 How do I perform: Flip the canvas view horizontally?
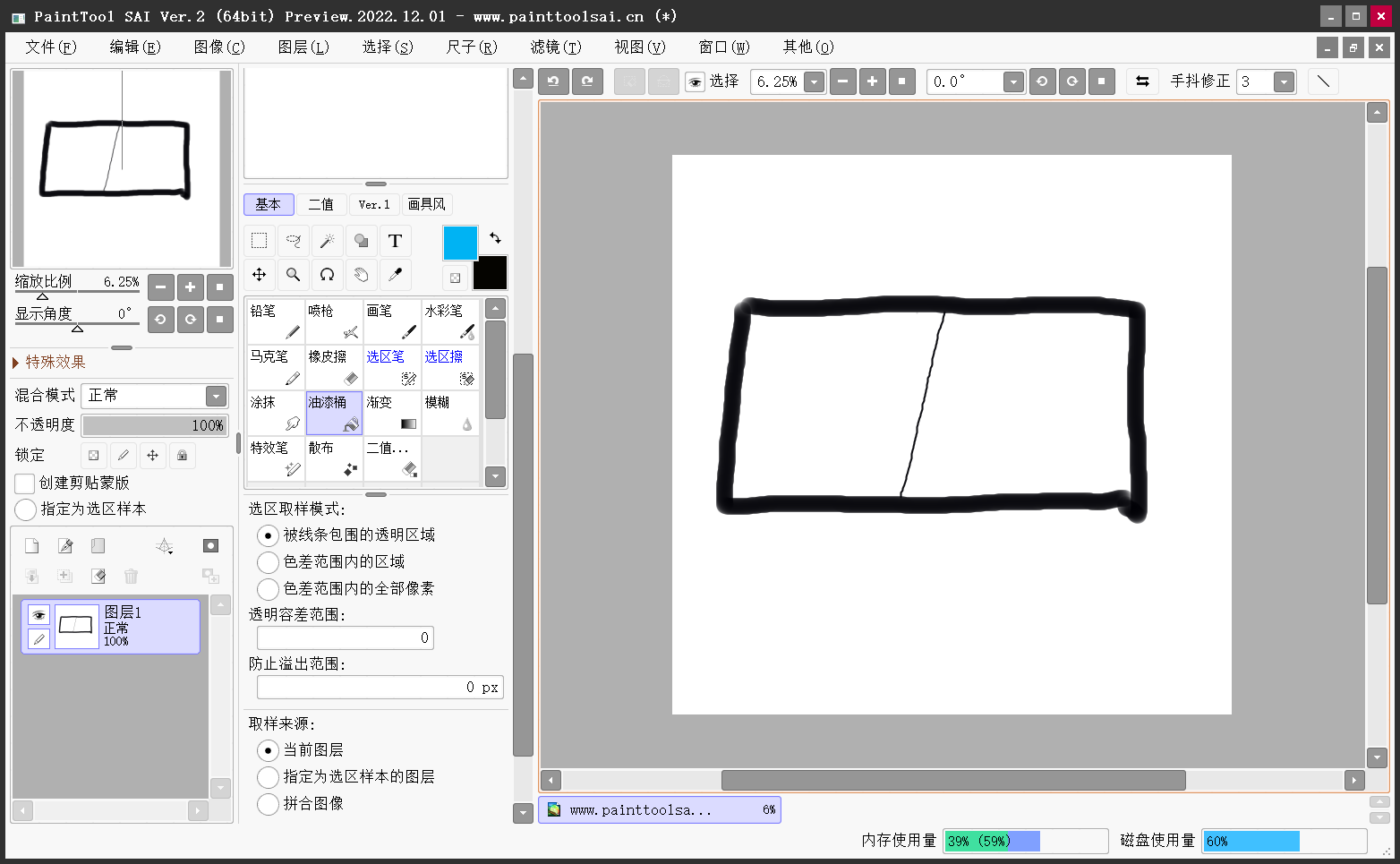(1142, 81)
